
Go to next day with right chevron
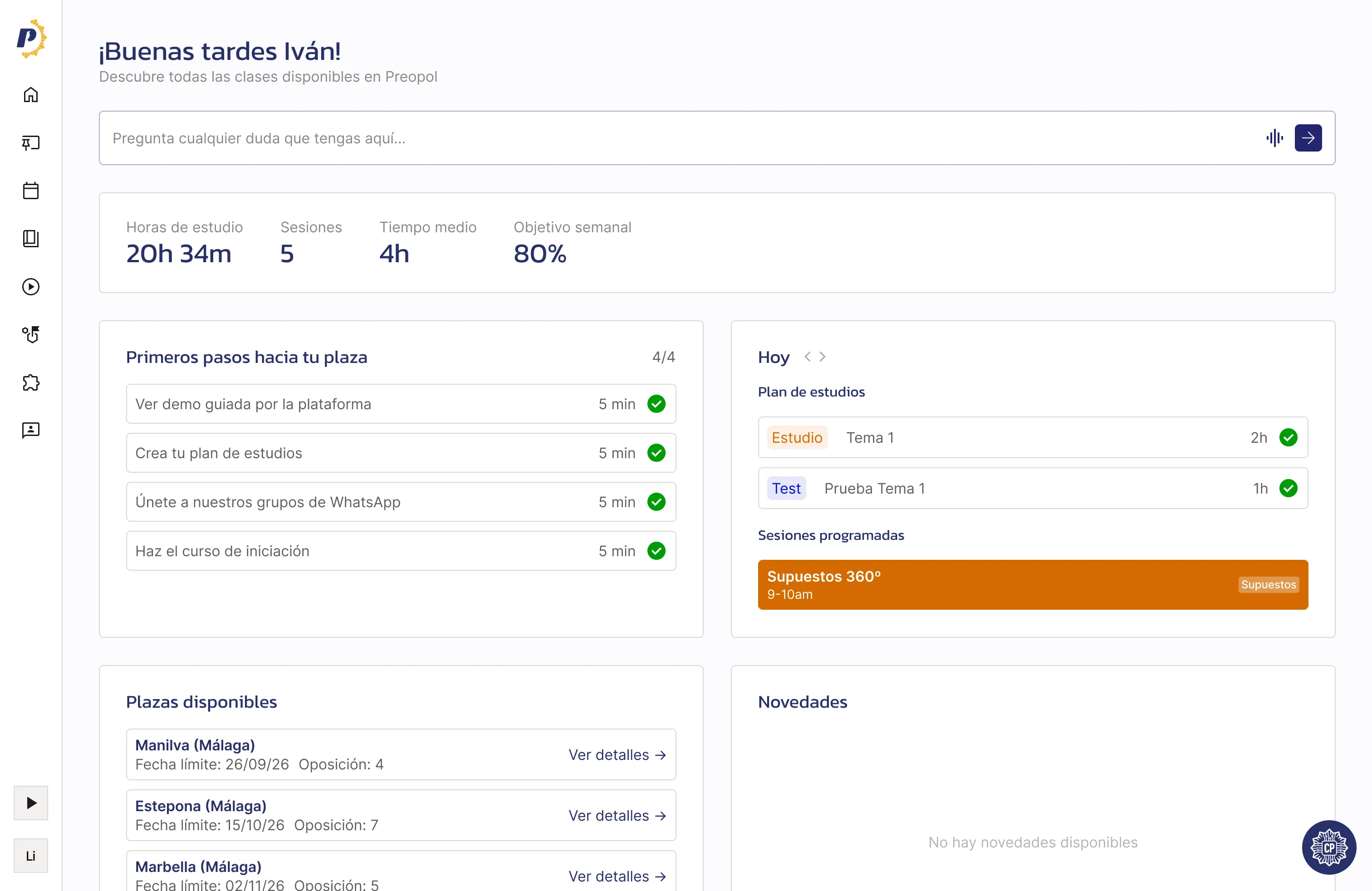pyautogui.click(x=823, y=357)
